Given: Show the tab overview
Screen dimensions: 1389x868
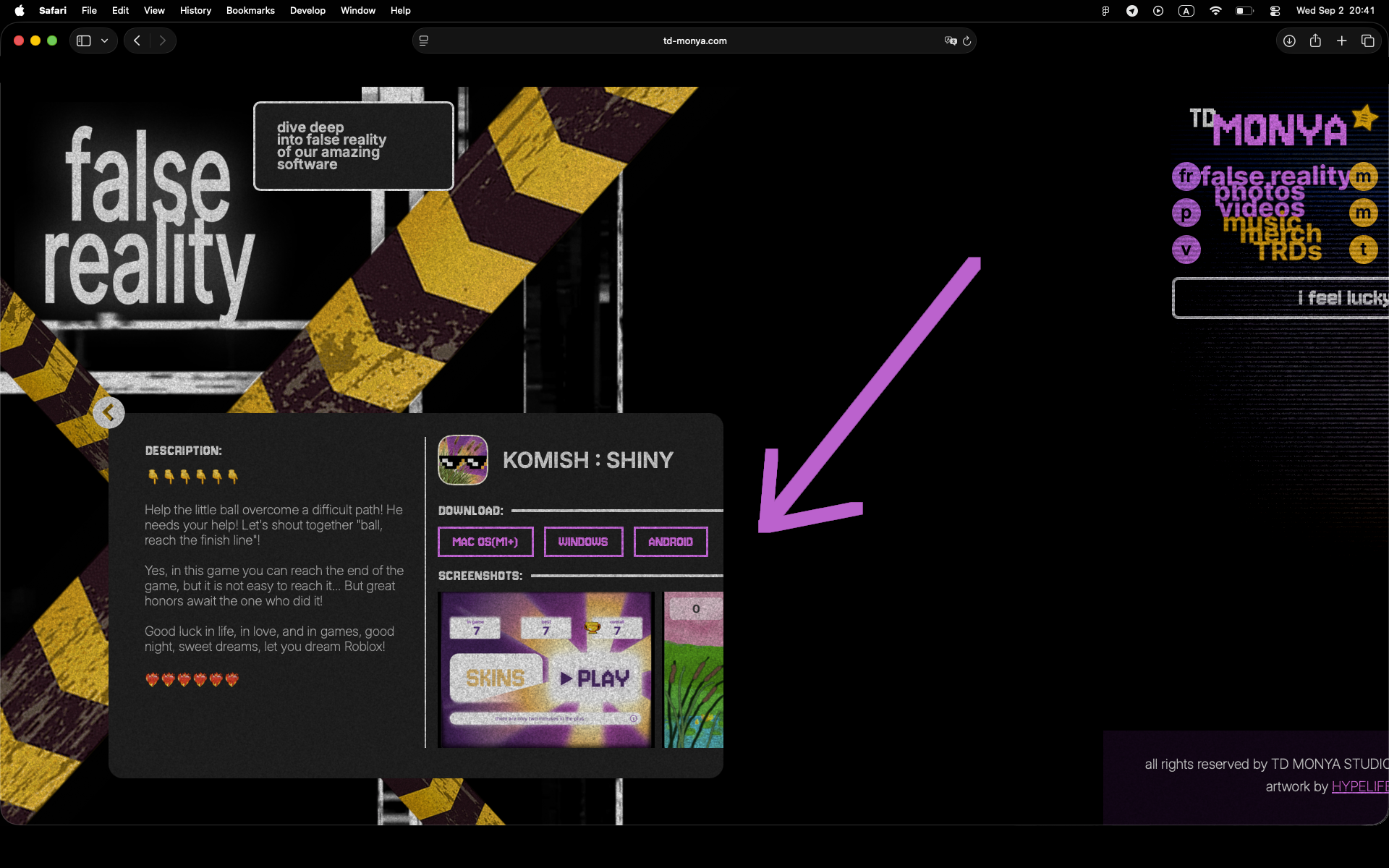Looking at the screenshot, I should pyautogui.click(x=1367, y=41).
